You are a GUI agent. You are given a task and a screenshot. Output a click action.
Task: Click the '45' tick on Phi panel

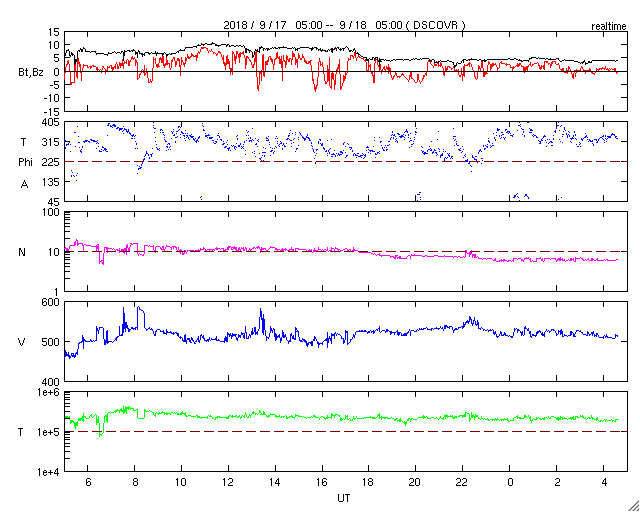point(54,202)
